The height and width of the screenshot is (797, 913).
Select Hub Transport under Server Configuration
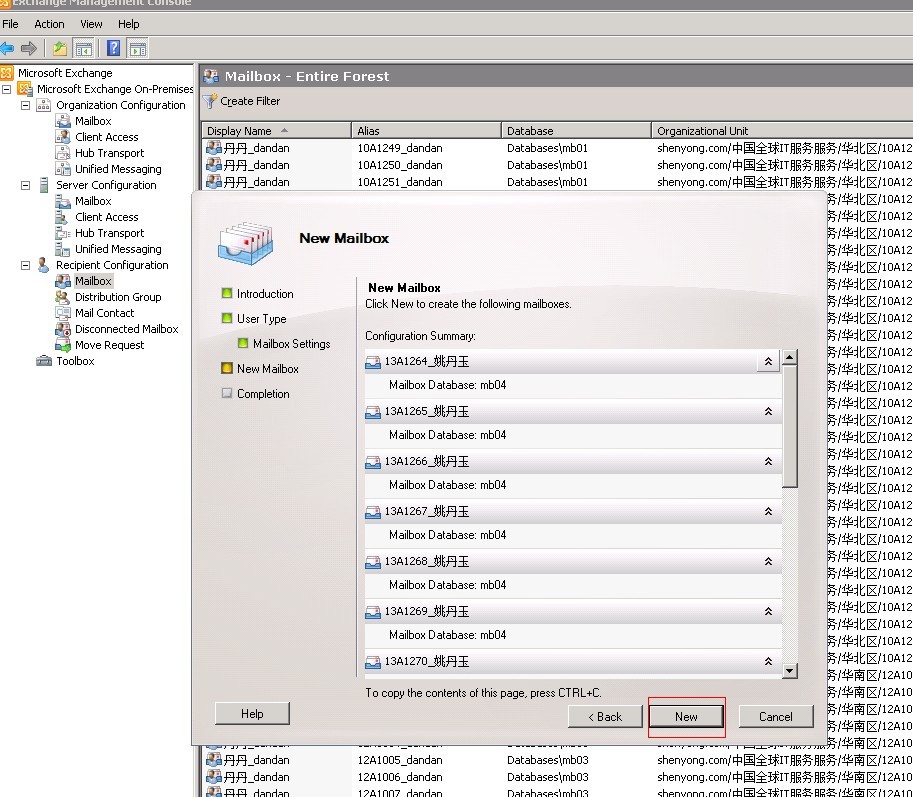click(109, 233)
